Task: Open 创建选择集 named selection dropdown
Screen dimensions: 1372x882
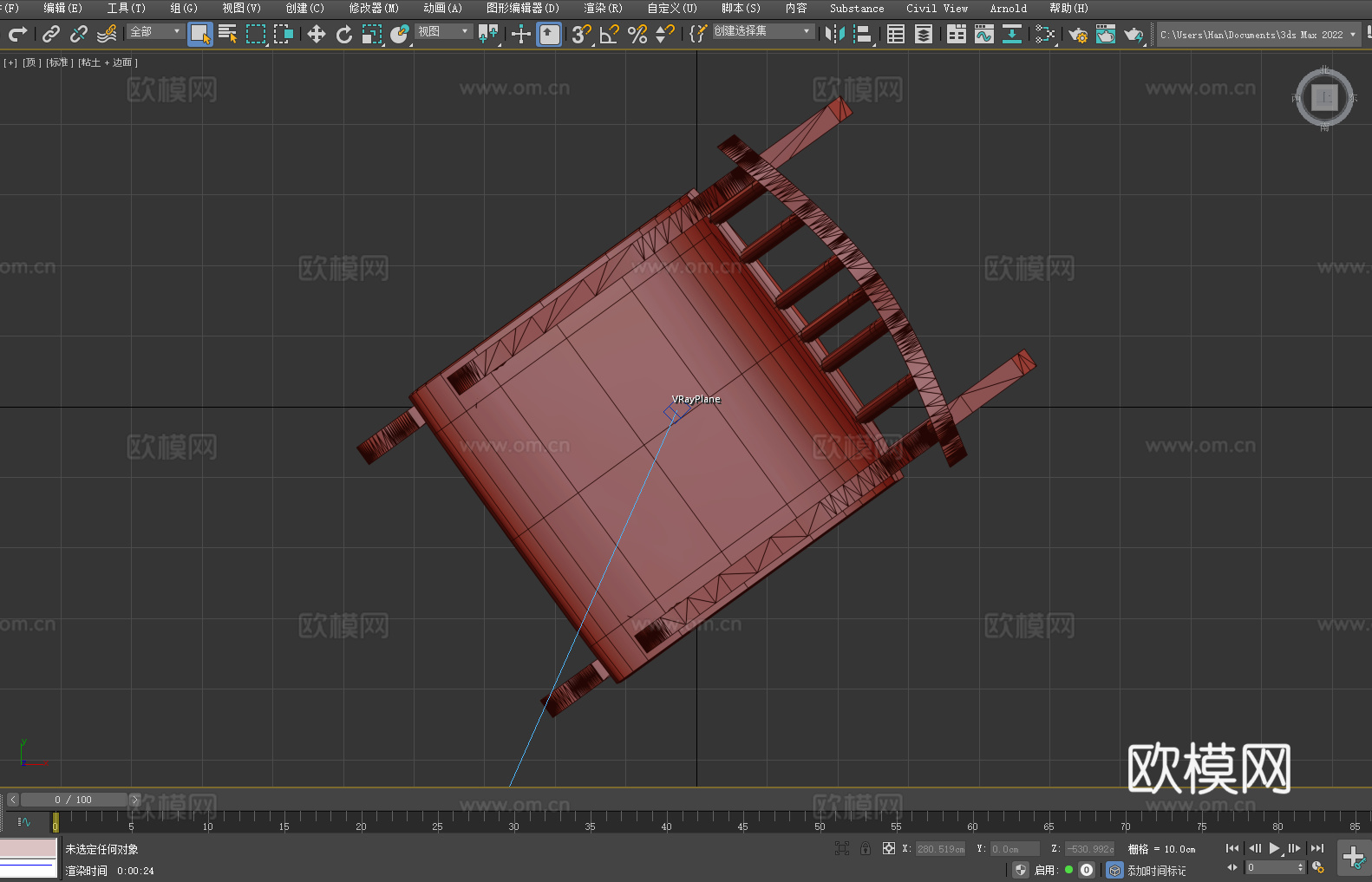Action: [762, 31]
